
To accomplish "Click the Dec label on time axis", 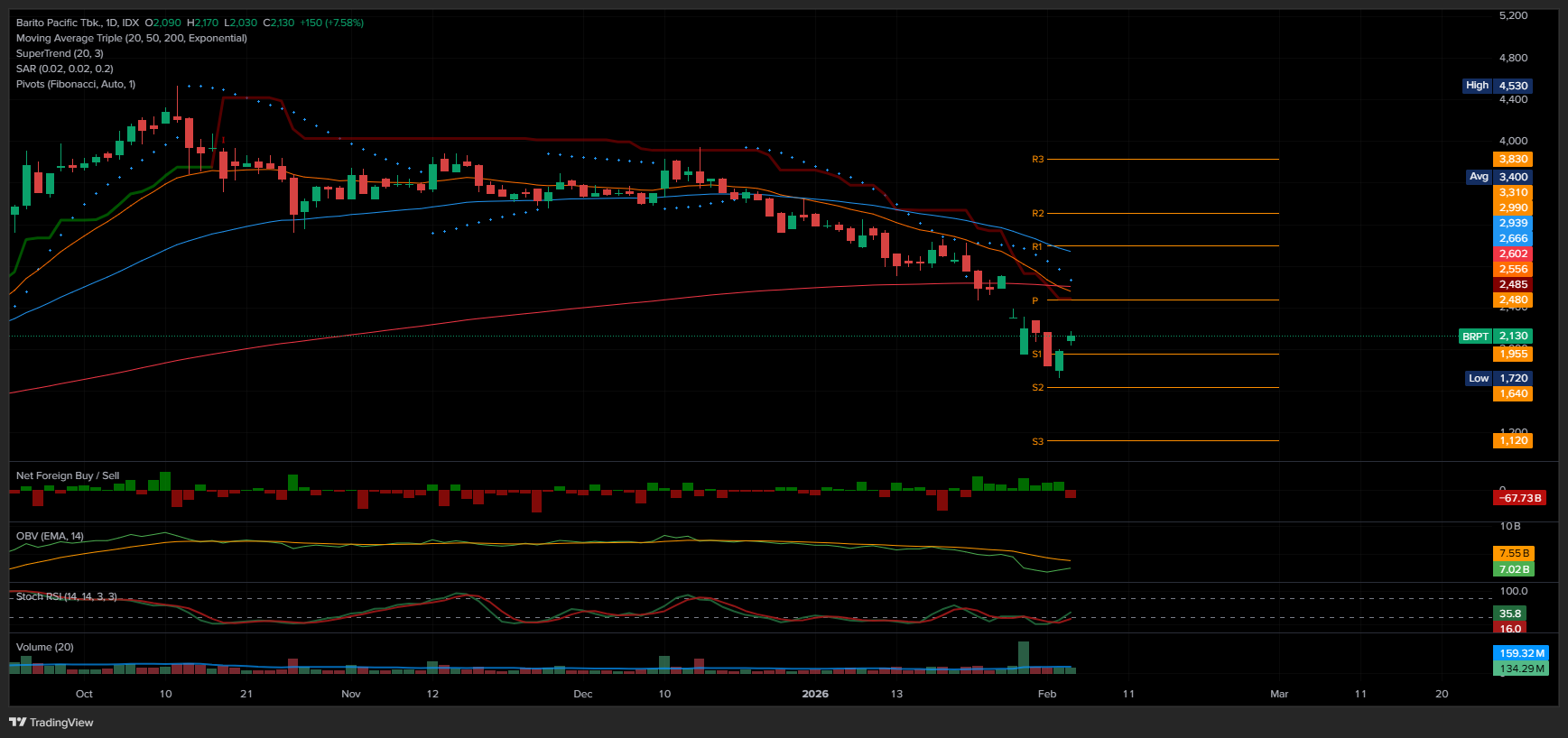I will 583,694.
